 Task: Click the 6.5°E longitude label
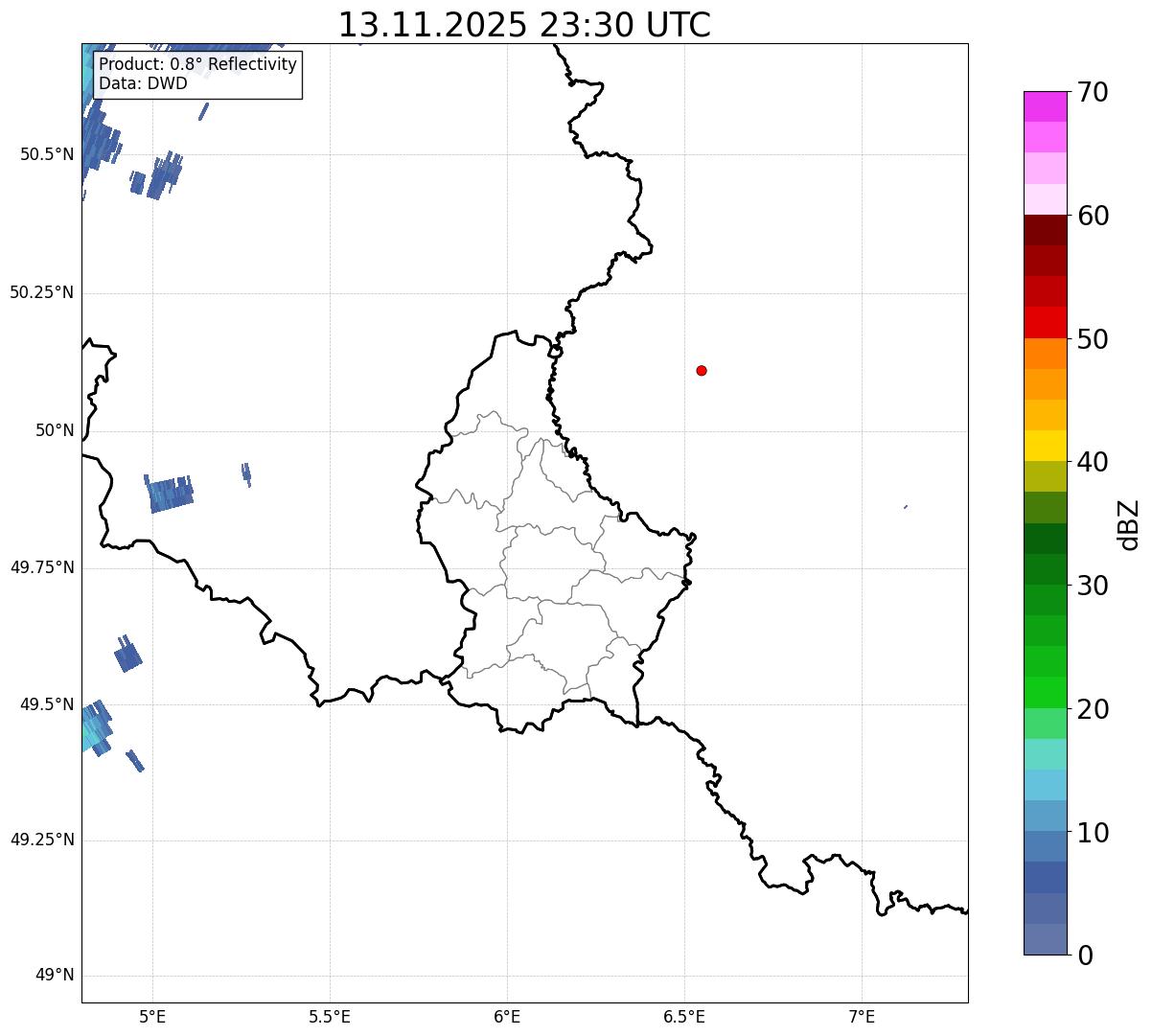(684, 1017)
